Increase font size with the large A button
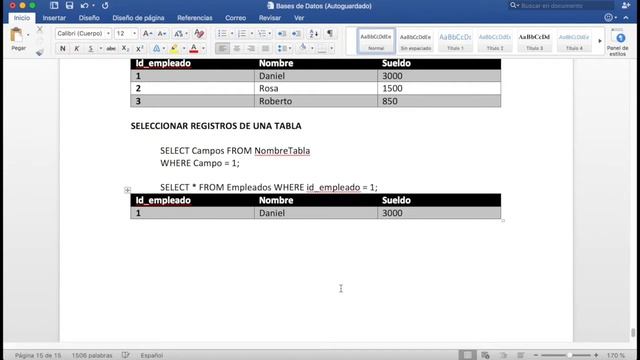 [147, 33]
